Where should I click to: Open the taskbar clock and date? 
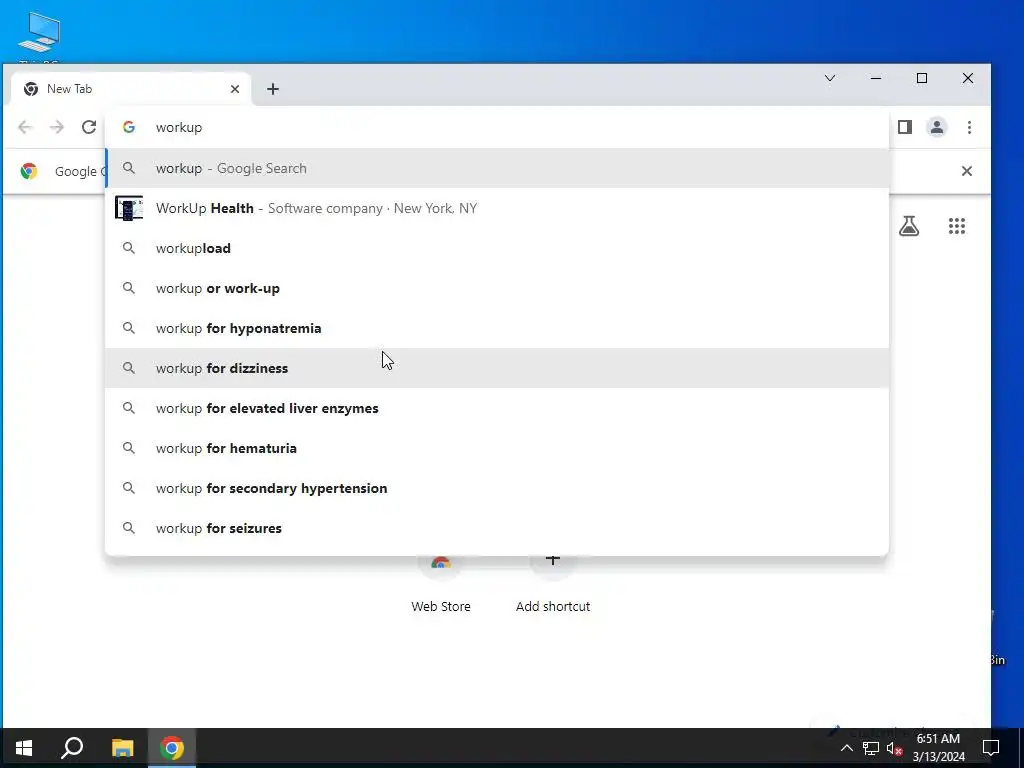coord(938,748)
